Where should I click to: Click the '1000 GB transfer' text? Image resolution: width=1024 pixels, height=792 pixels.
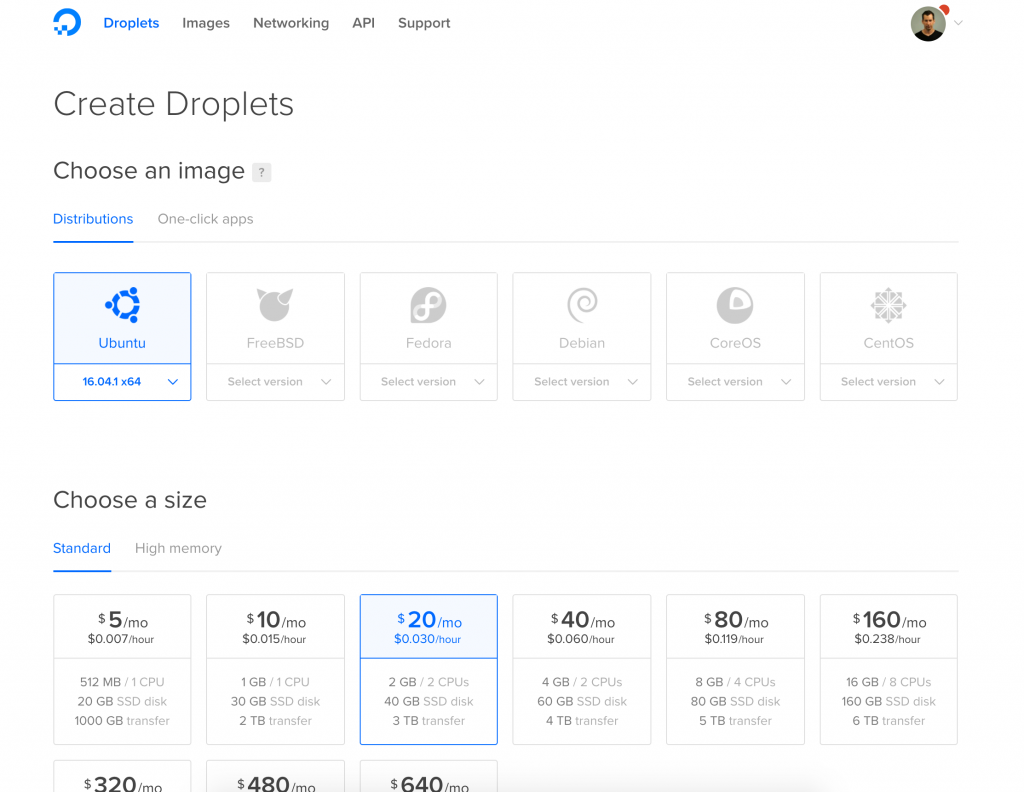122,721
